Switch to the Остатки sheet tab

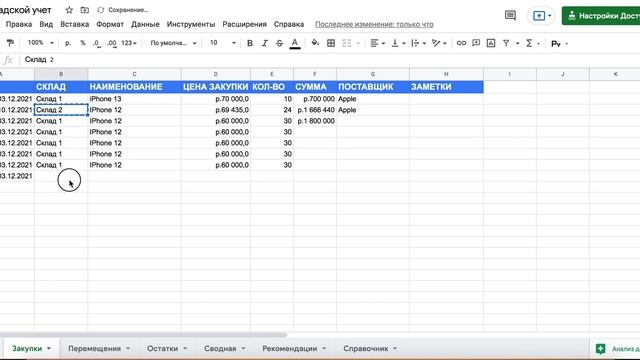[x=162, y=349]
